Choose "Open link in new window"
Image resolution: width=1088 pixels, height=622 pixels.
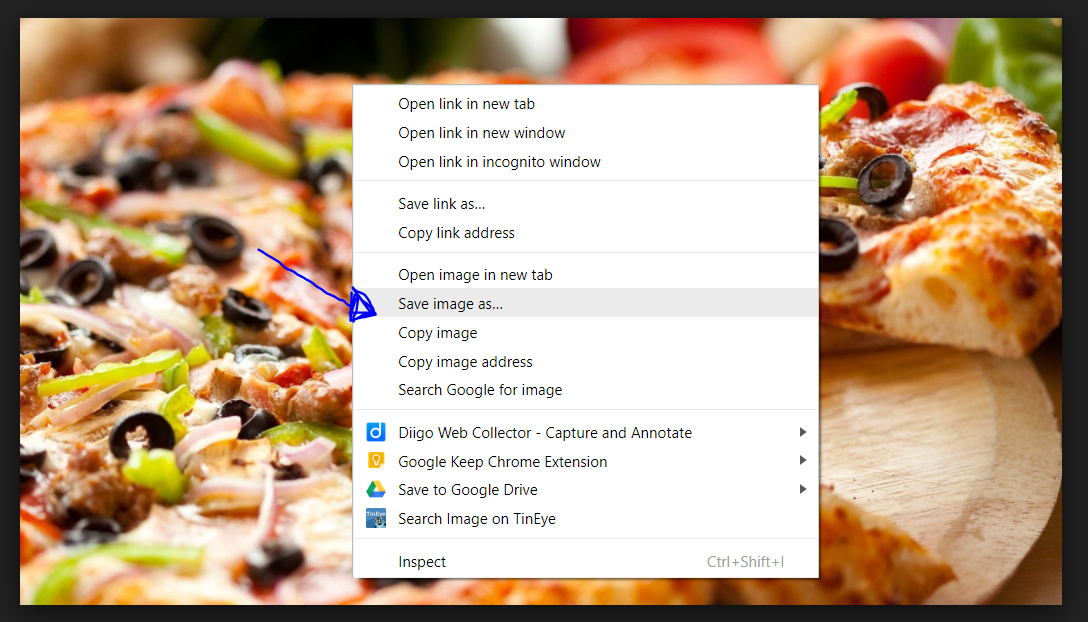[x=586, y=133]
